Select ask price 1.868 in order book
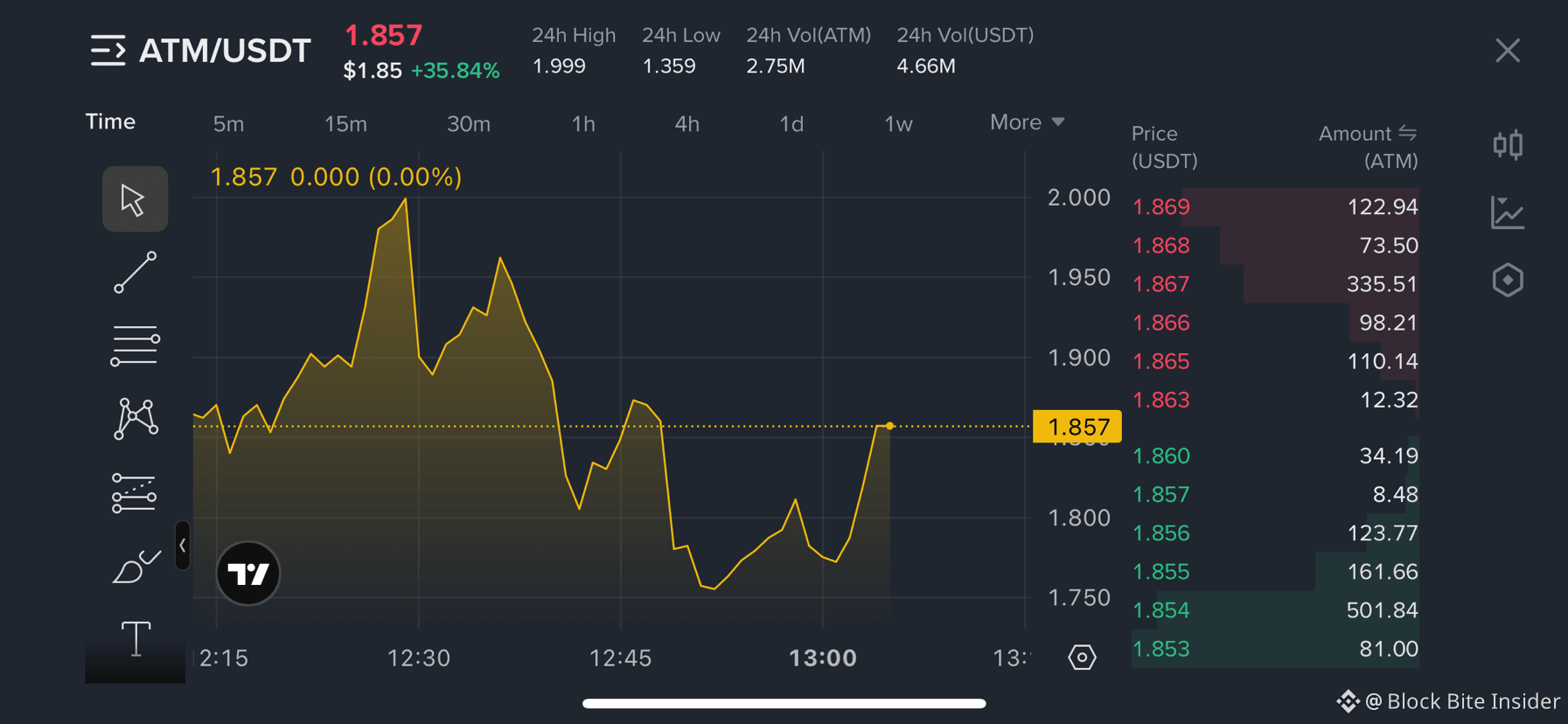The height and width of the screenshot is (724, 1568). 1160,245
